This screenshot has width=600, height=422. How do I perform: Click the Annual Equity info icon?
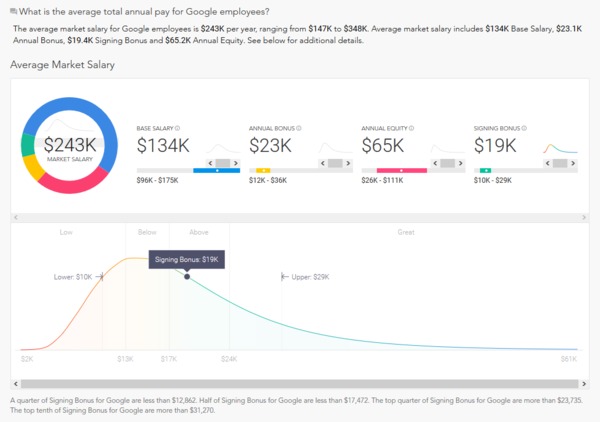click(411, 128)
